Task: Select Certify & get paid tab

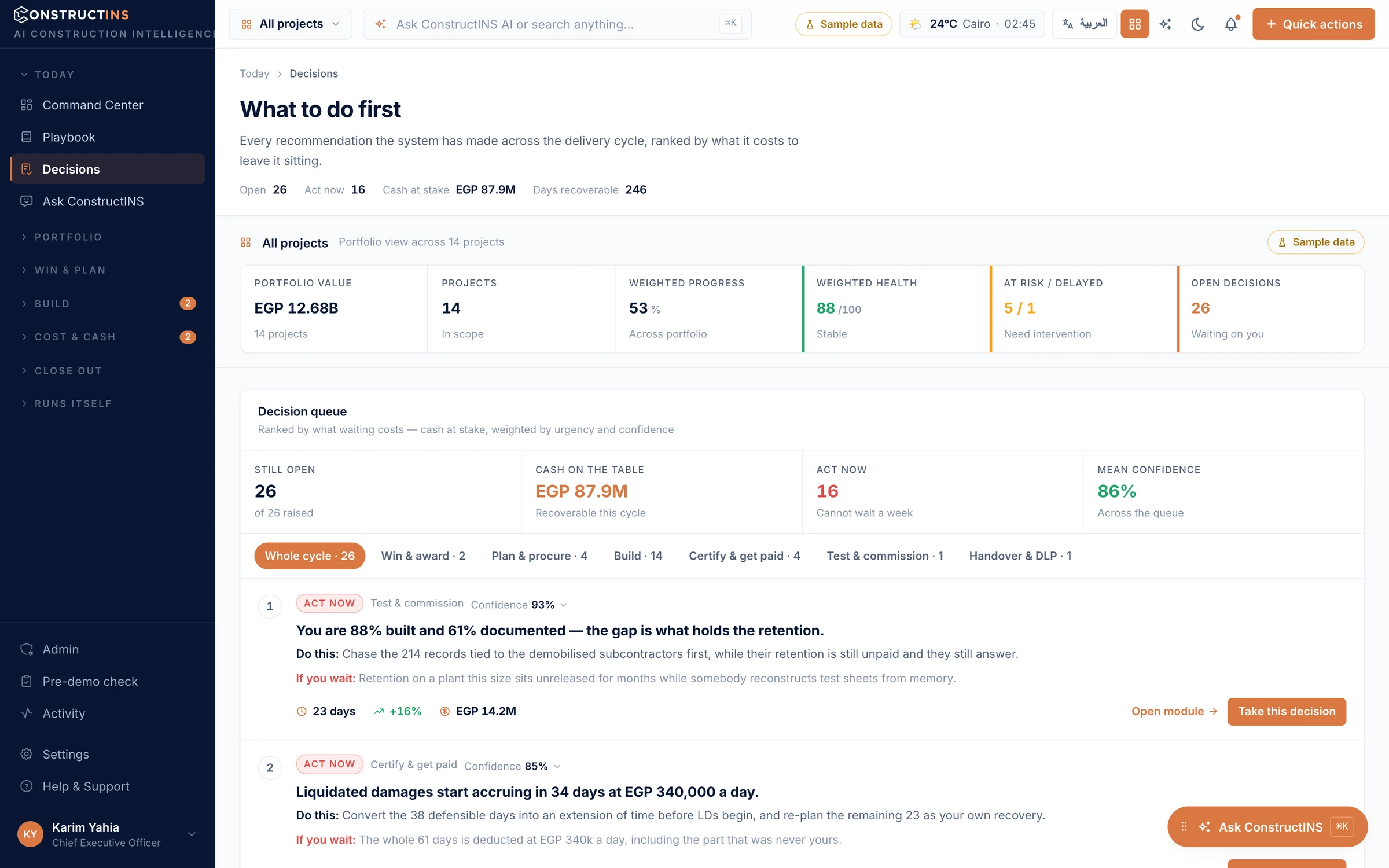Action: 744,556
